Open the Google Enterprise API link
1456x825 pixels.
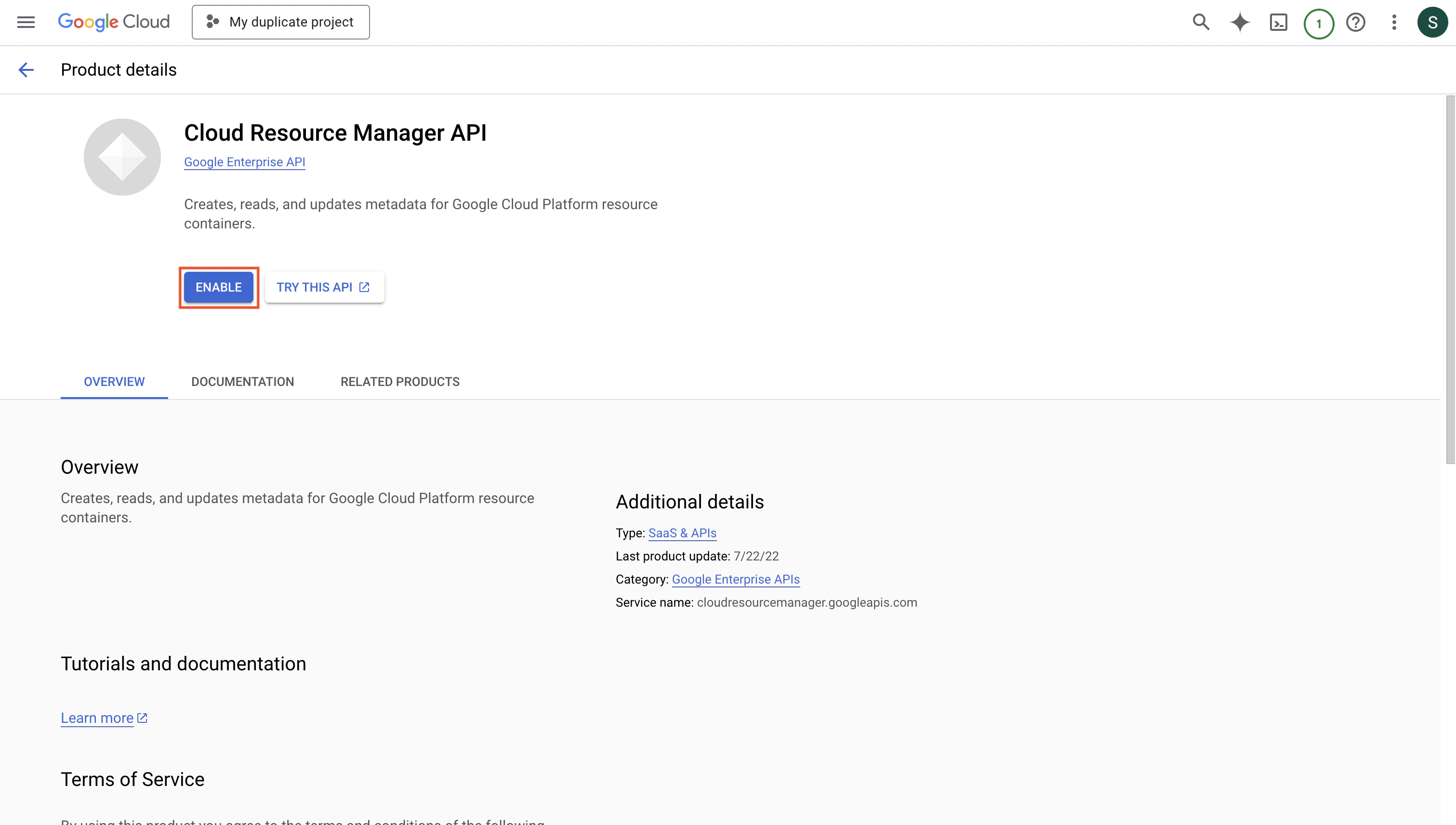pos(245,162)
